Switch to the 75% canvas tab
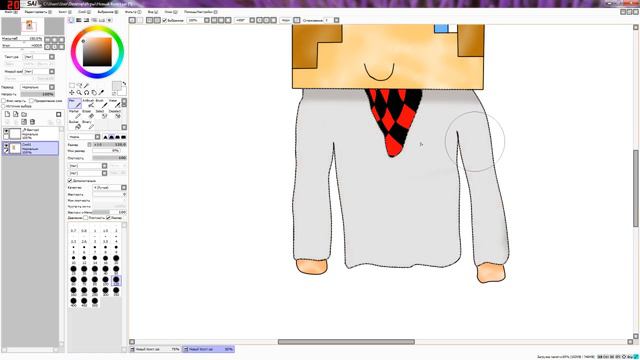The height and width of the screenshot is (360, 640). tap(155, 349)
